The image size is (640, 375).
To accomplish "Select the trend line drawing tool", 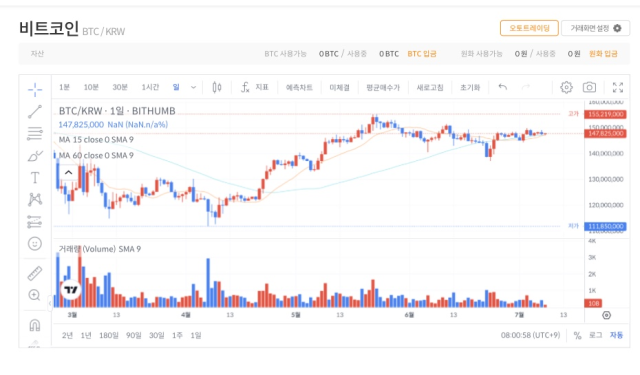I will (35, 111).
